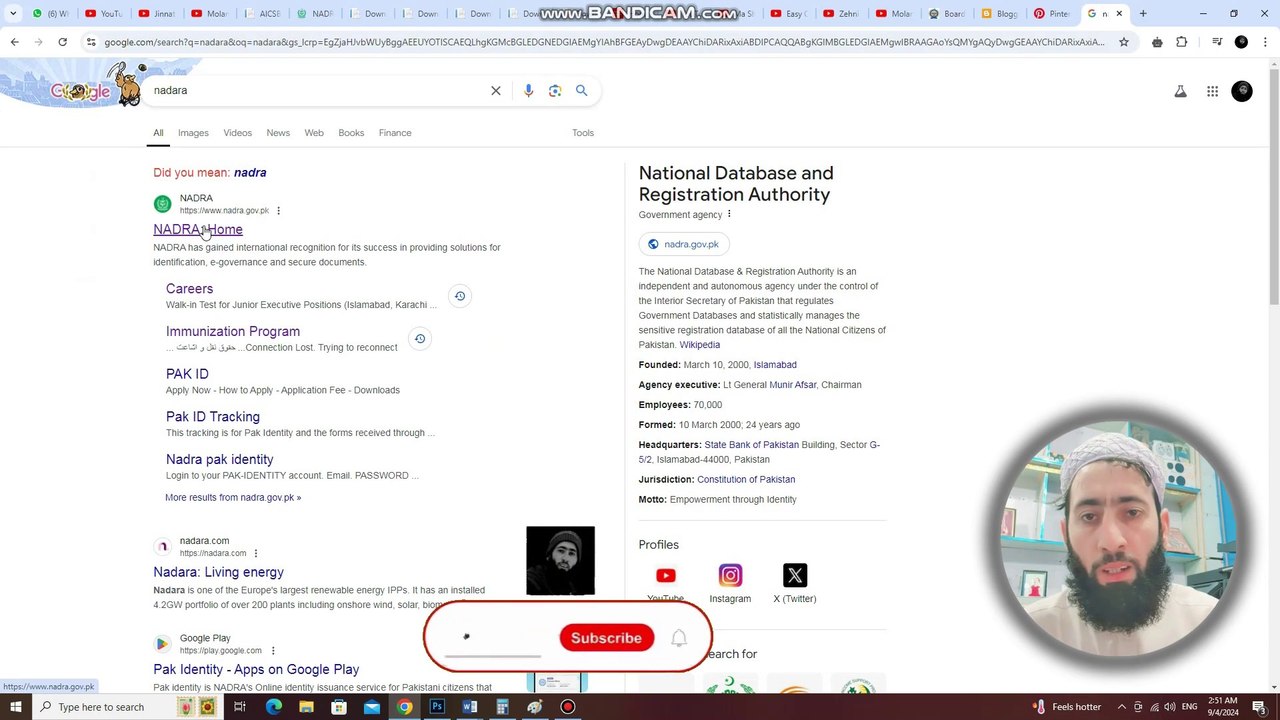Open the Chrome three-dot menu

(x=1266, y=42)
